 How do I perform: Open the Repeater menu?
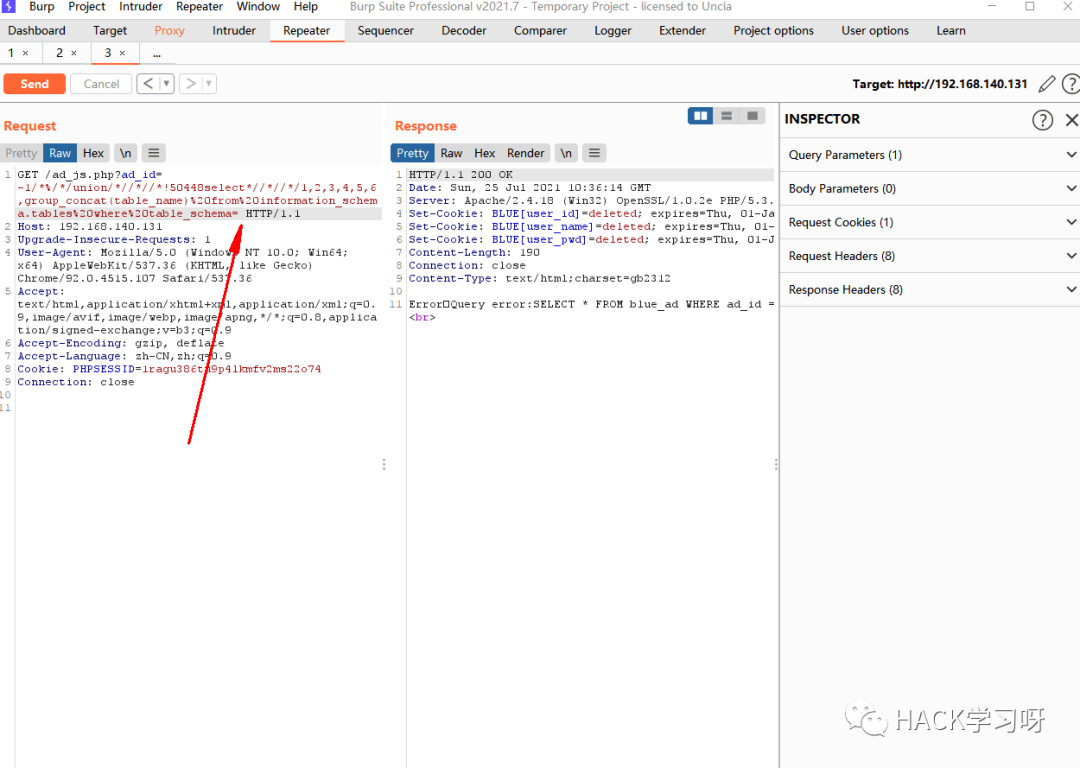click(199, 7)
